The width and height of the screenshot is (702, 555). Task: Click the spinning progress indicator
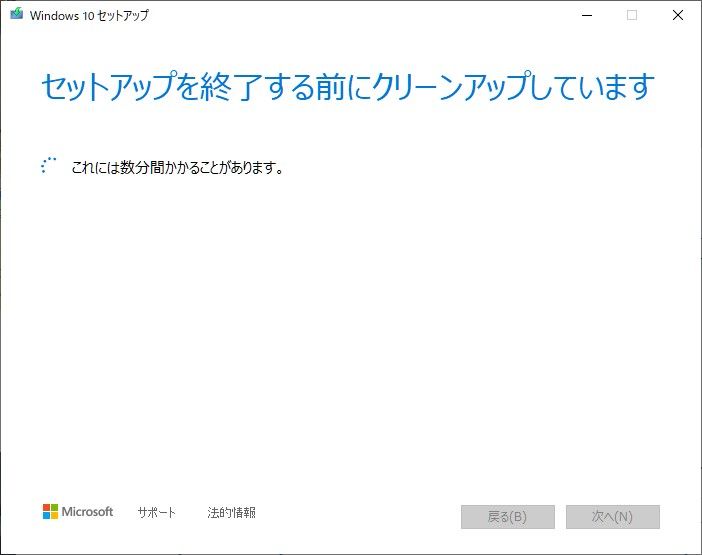48,165
